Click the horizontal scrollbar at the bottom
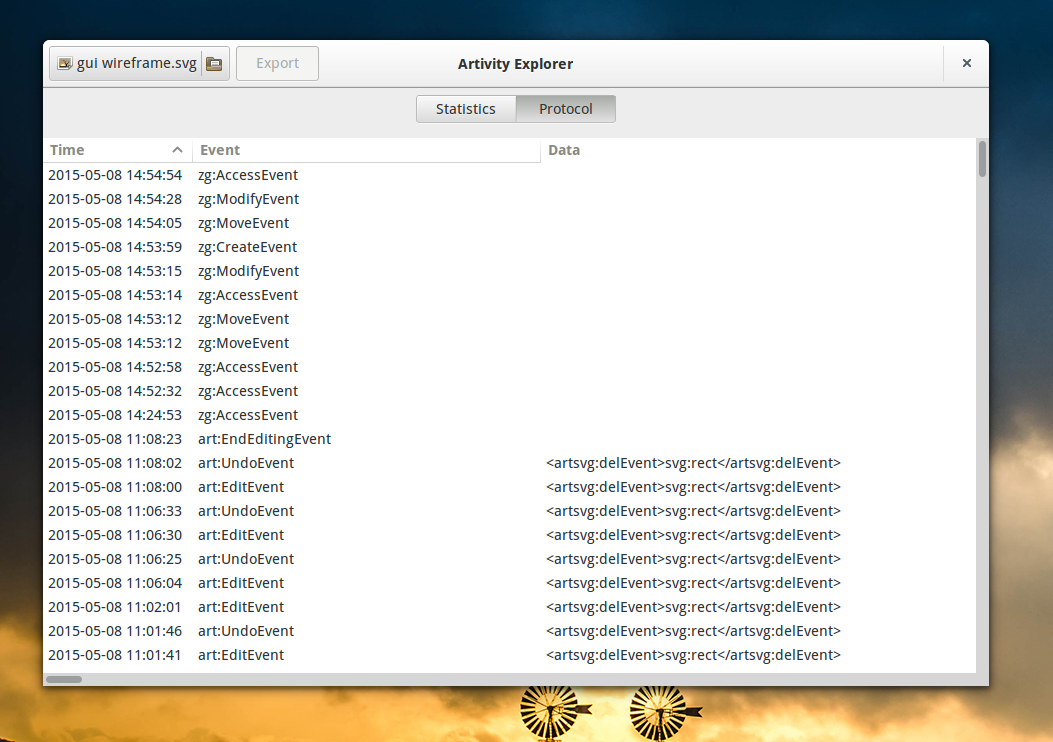 tap(64, 679)
